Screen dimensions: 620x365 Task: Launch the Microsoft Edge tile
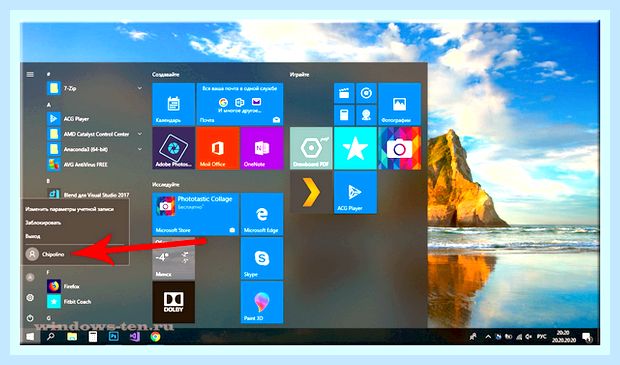[262, 214]
